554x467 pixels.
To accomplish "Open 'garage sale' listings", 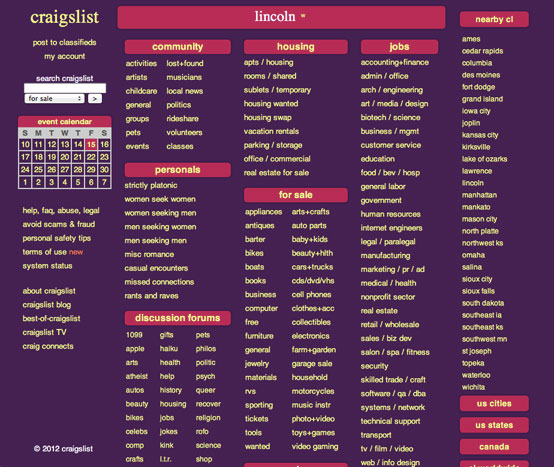I will tap(312, 364).
